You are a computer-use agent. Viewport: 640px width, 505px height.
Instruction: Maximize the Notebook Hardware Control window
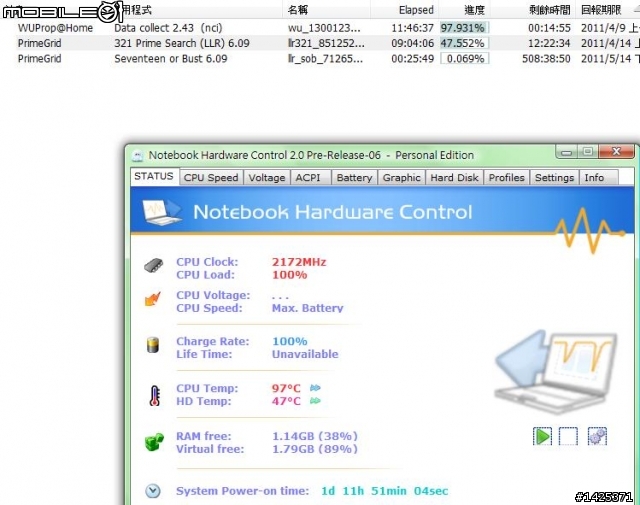(x=588, y=152)
